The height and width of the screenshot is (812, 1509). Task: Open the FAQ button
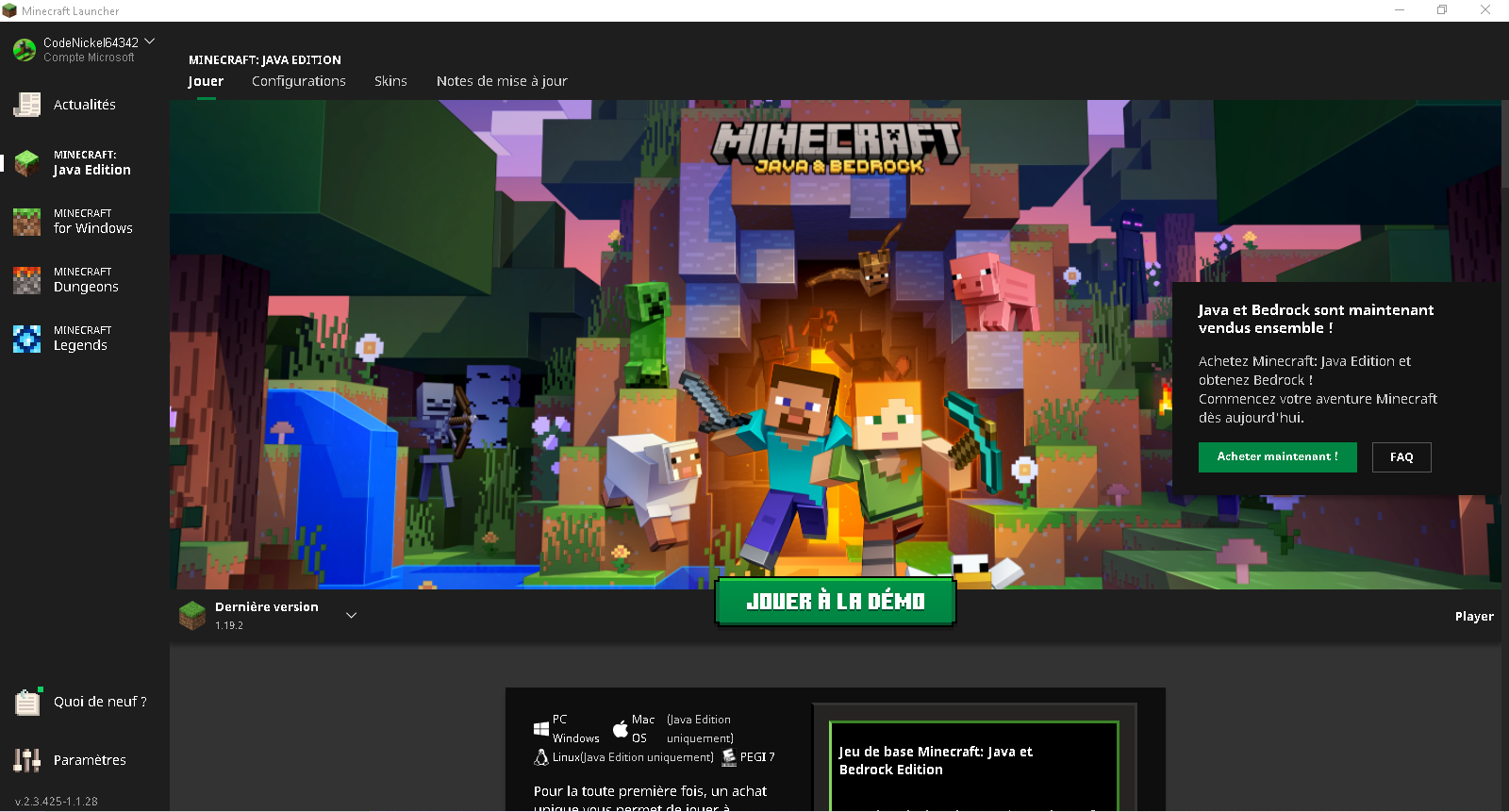pos(1401,457)
